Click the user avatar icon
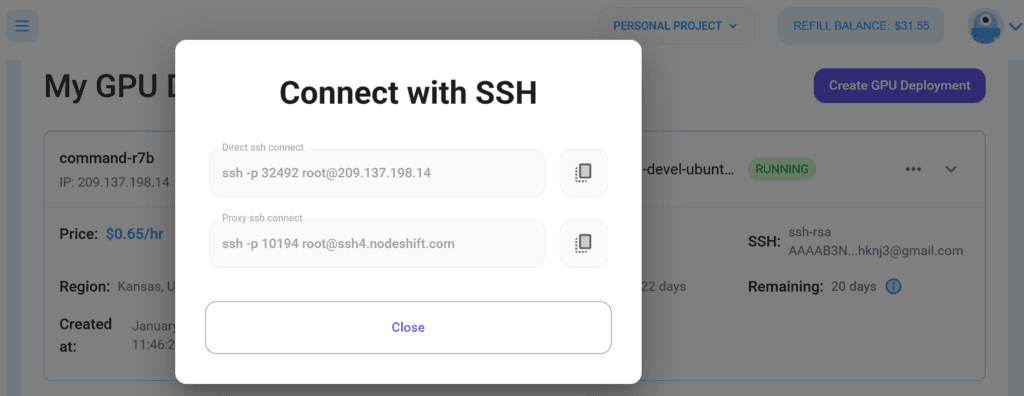 point(985,26)
